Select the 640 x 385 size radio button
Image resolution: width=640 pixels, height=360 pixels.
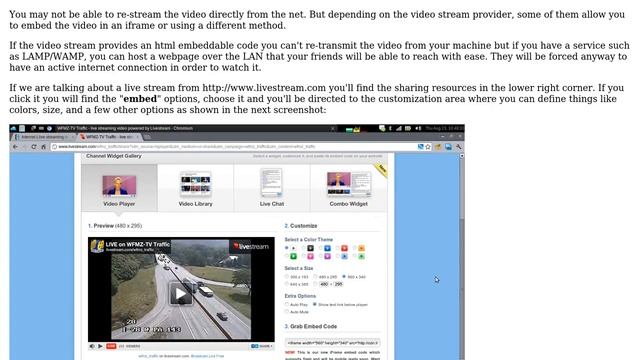click(287, 284)
